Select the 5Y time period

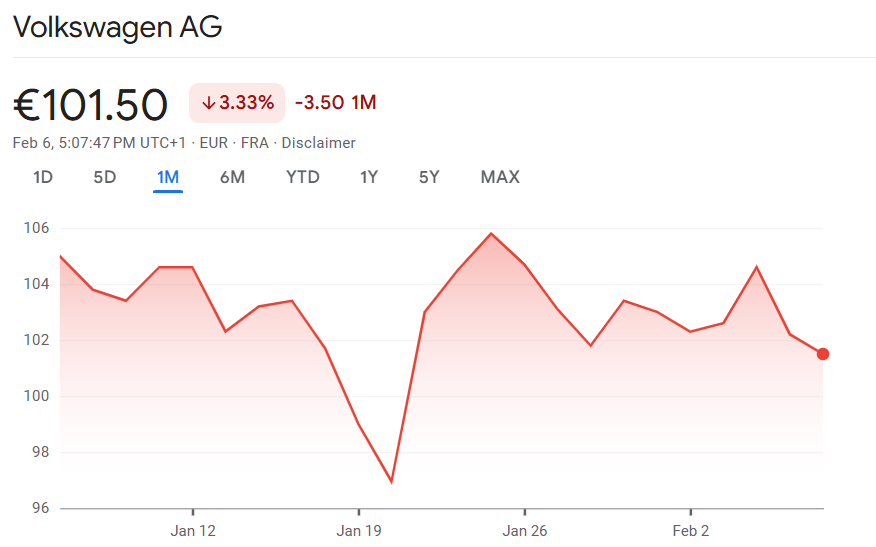(429, 177)
